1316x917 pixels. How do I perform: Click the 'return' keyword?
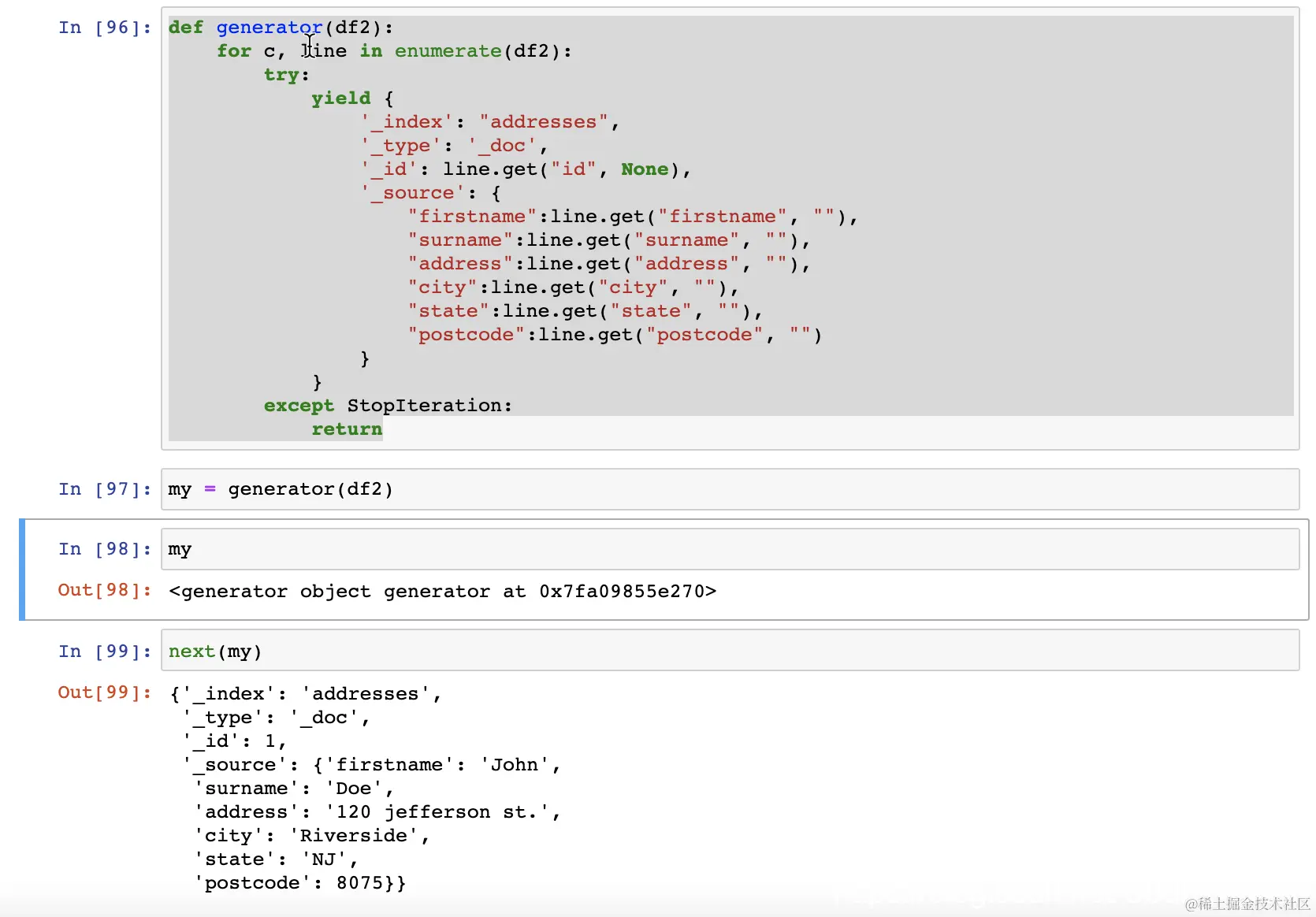tap(347, 429)
